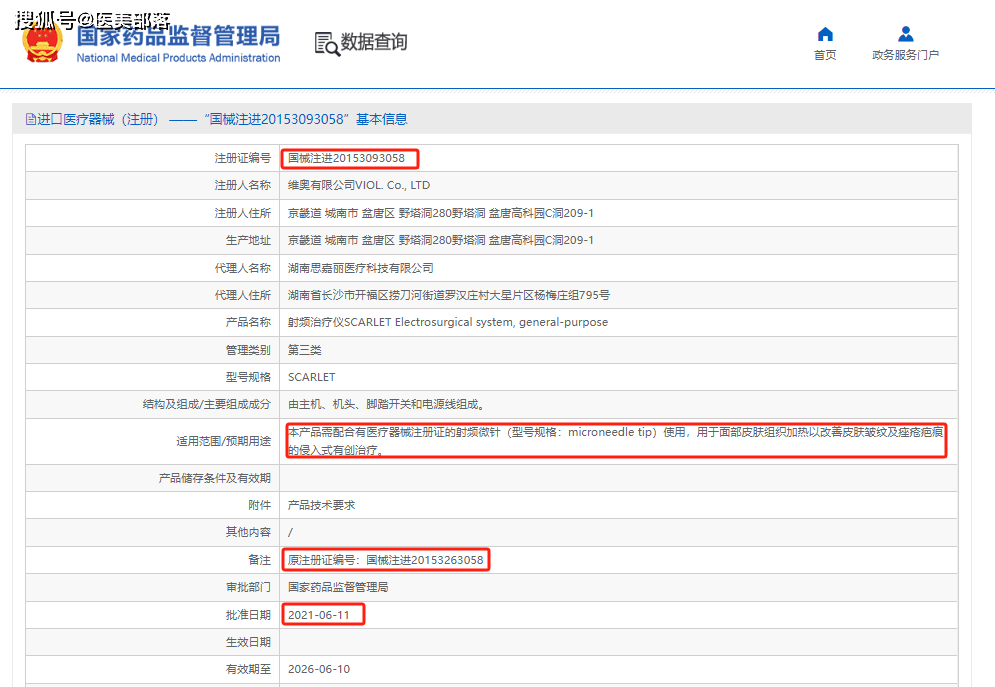Click the 代理人住所 field label
The image size is (995, 687).
coord(242,295)
